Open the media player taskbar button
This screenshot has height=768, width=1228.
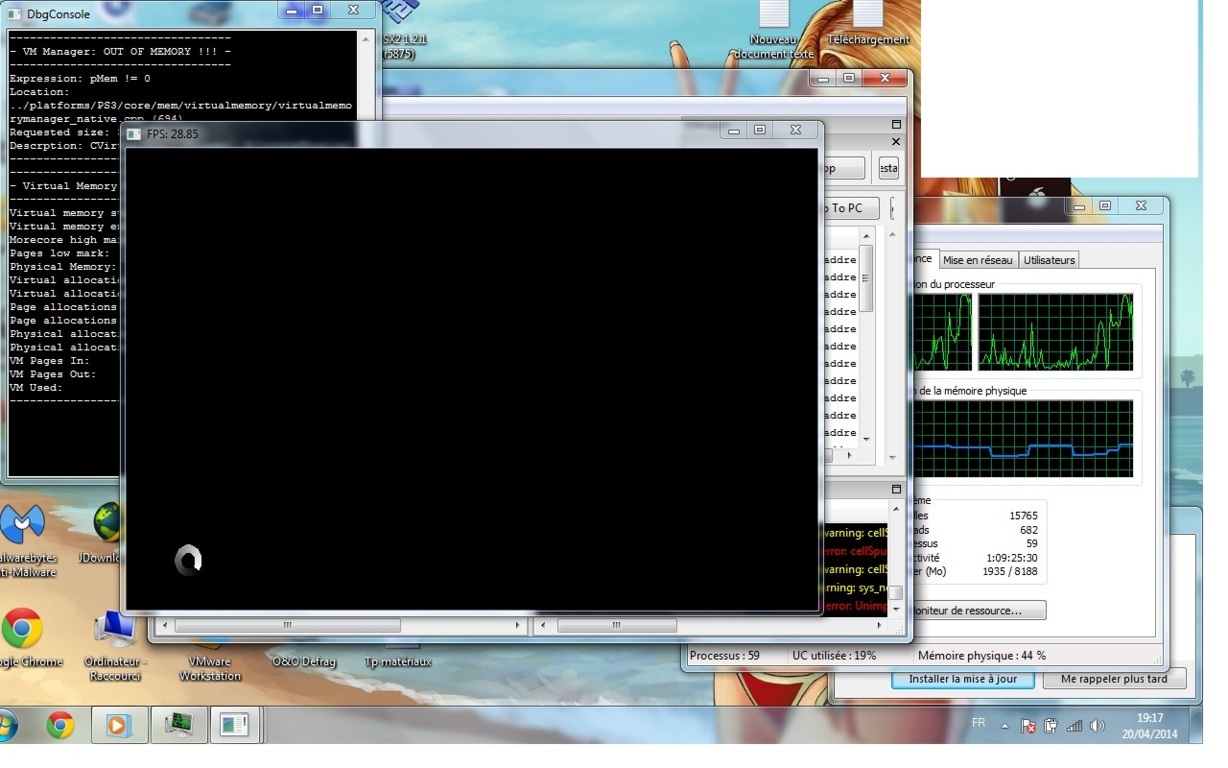pos(118,725)
